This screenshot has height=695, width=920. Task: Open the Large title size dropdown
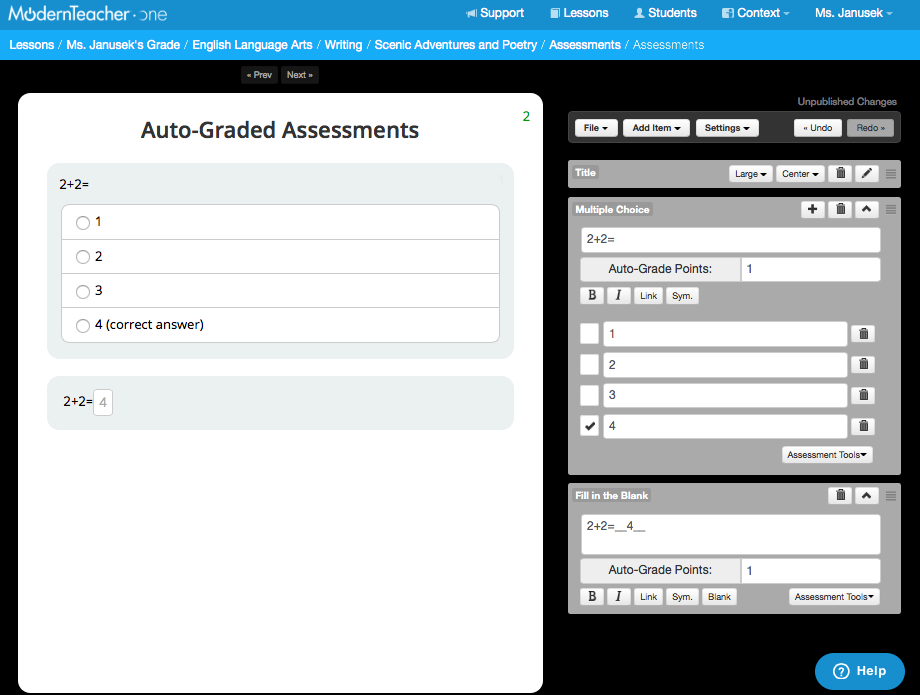751,174
